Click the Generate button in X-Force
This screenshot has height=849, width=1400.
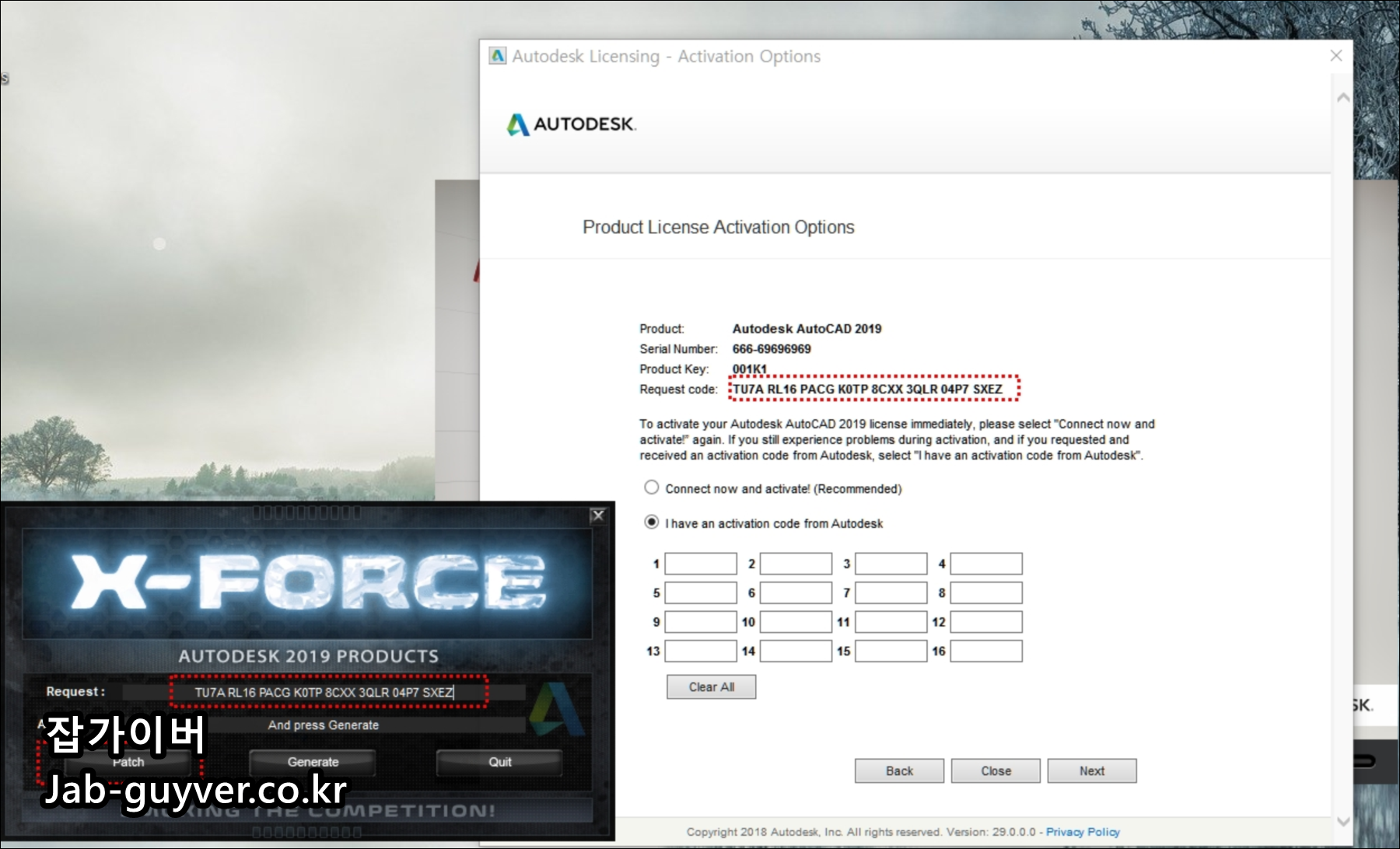coord(313,762)
